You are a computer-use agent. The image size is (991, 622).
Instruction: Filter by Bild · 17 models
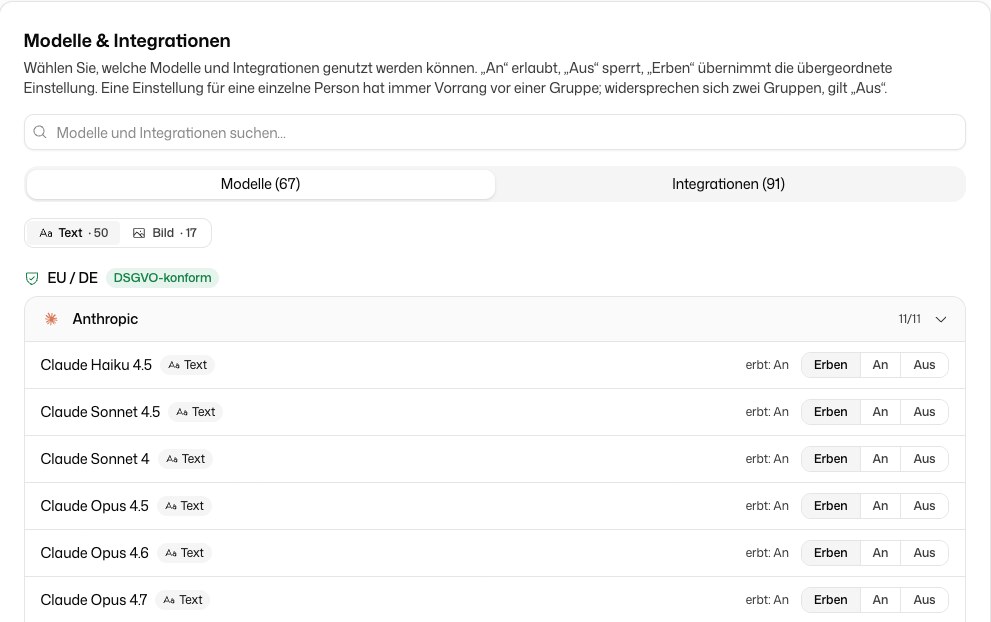click(165, 233)
